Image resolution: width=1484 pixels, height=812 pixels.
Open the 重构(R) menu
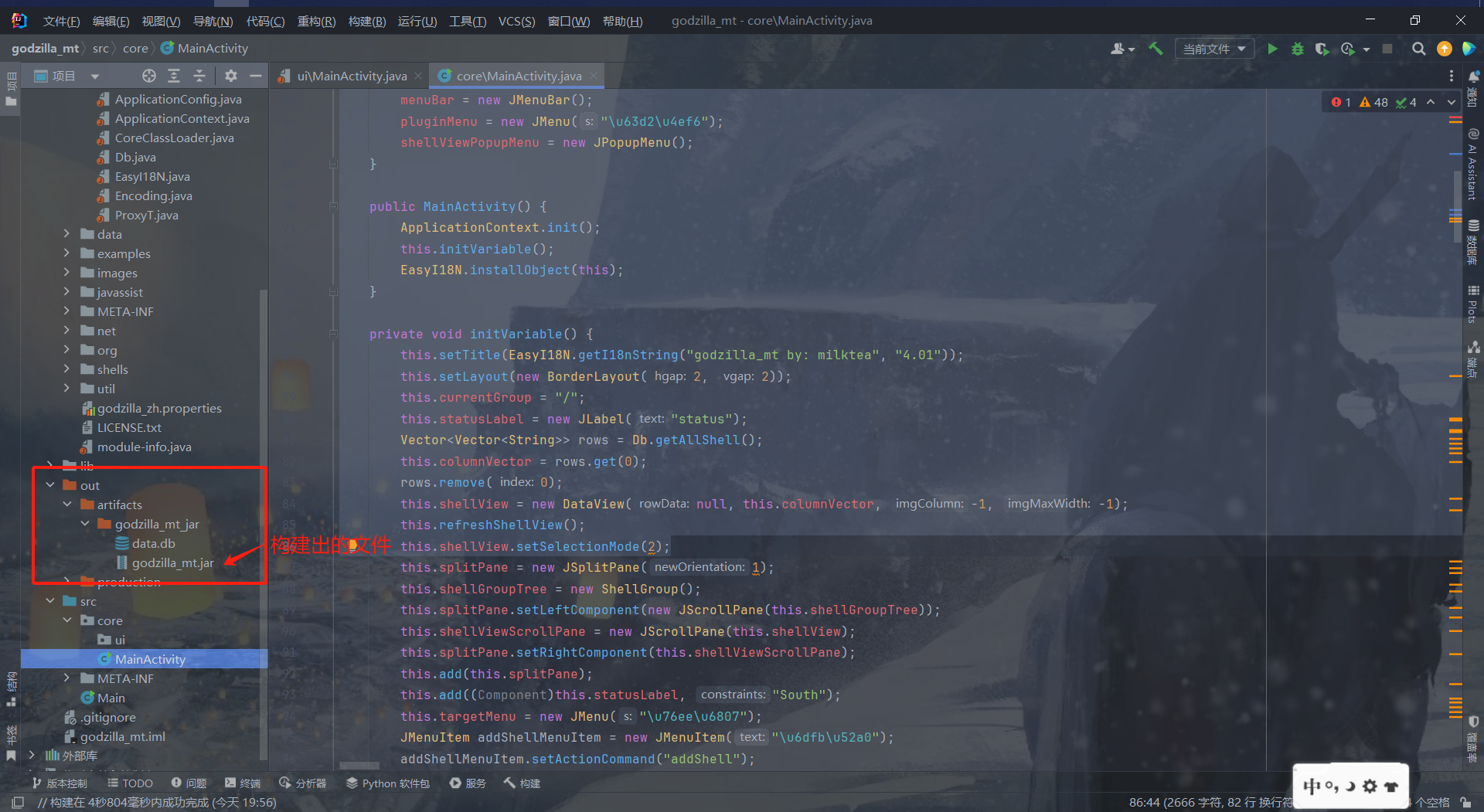coord(316,21)
